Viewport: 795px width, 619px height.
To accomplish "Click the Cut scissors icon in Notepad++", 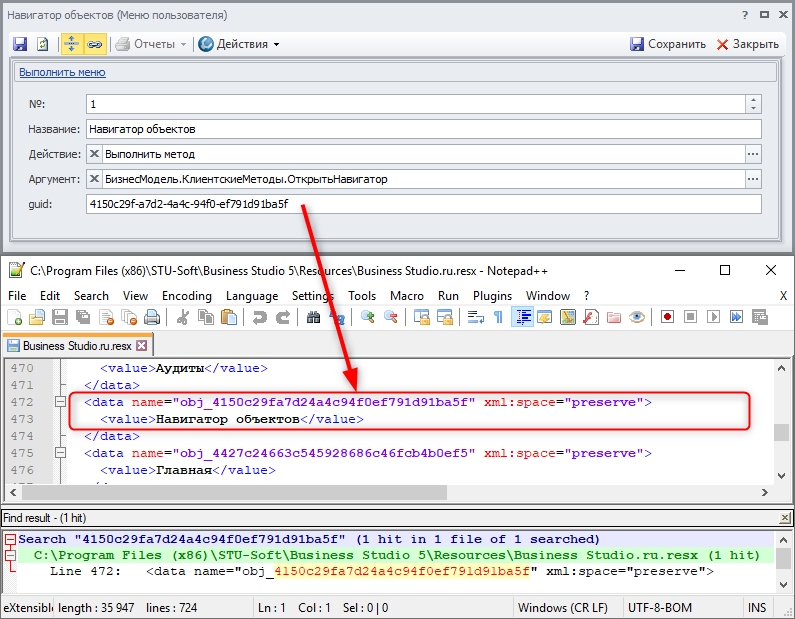I will [183, 317].
